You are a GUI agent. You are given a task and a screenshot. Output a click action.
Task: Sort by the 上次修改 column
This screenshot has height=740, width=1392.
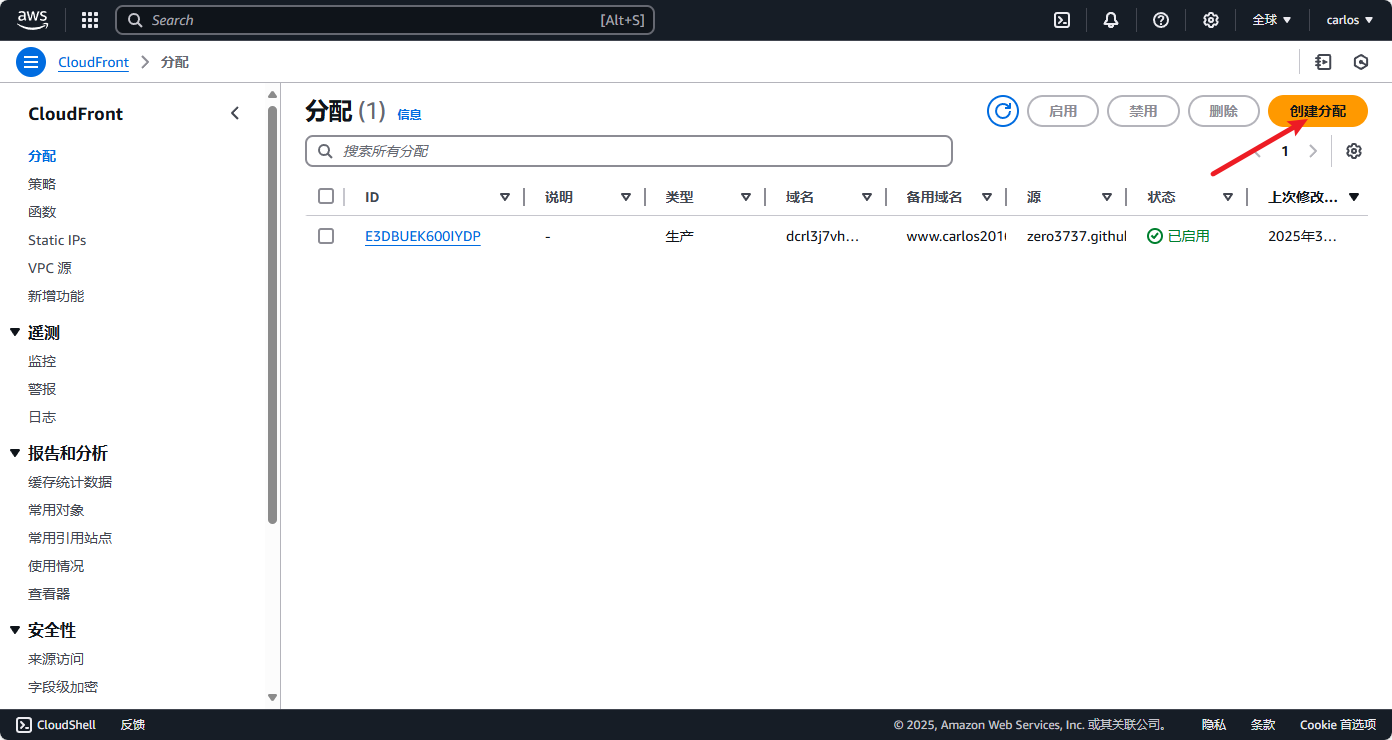coord(1354,197)
